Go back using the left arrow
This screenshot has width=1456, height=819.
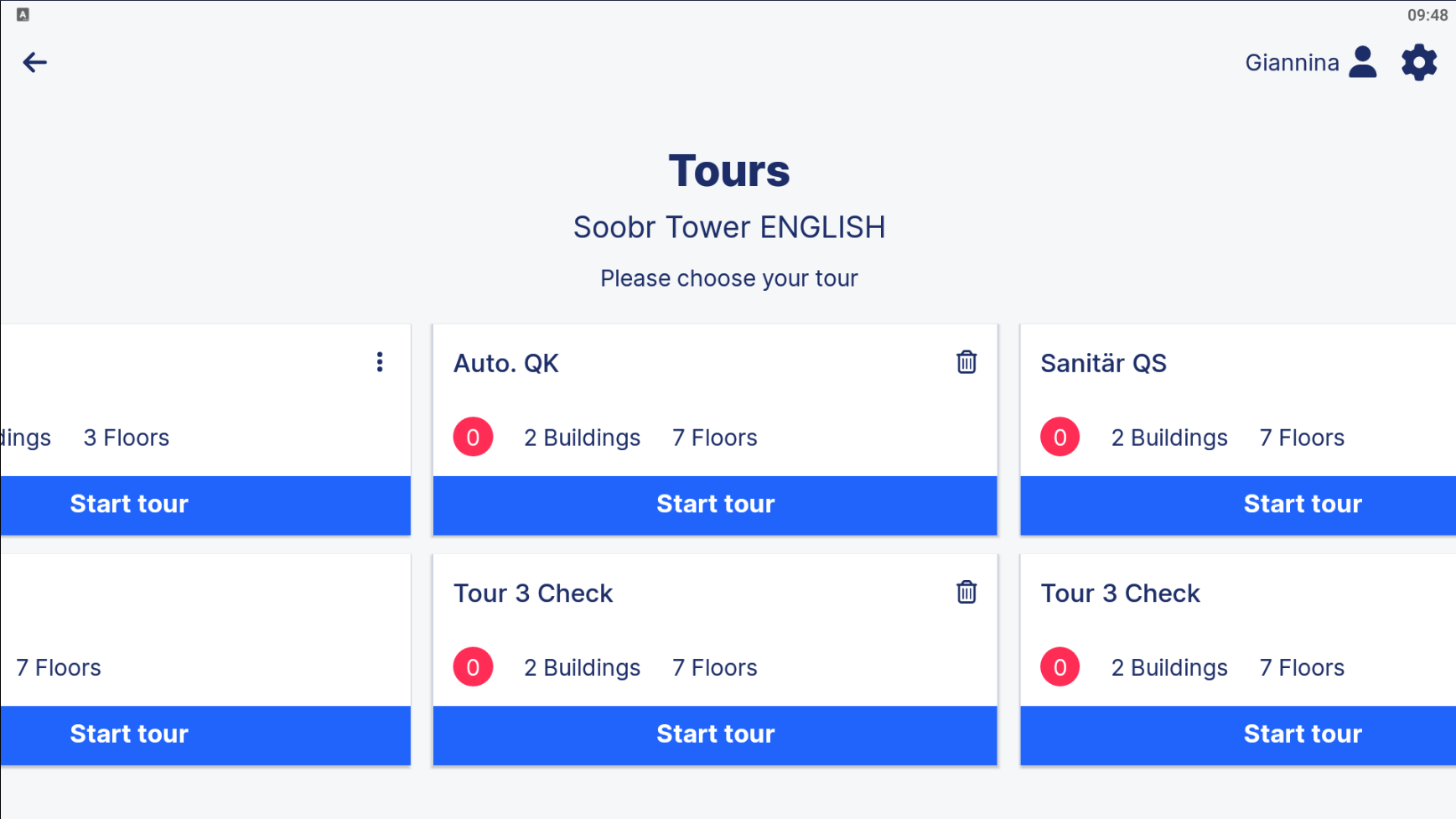point(34,62)
